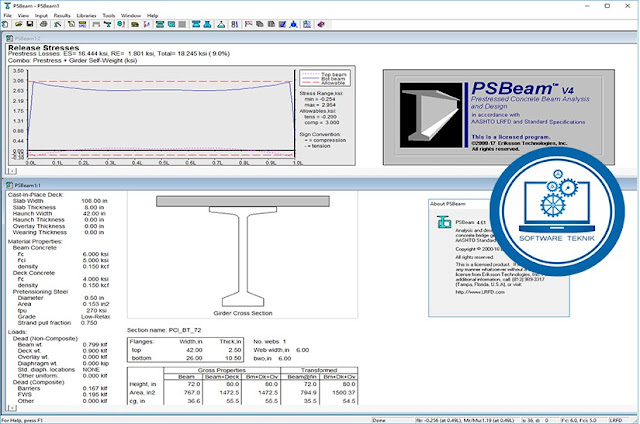Click the 'About PSBeam' dialog title
640x424 pixels.
coord(448,204)
